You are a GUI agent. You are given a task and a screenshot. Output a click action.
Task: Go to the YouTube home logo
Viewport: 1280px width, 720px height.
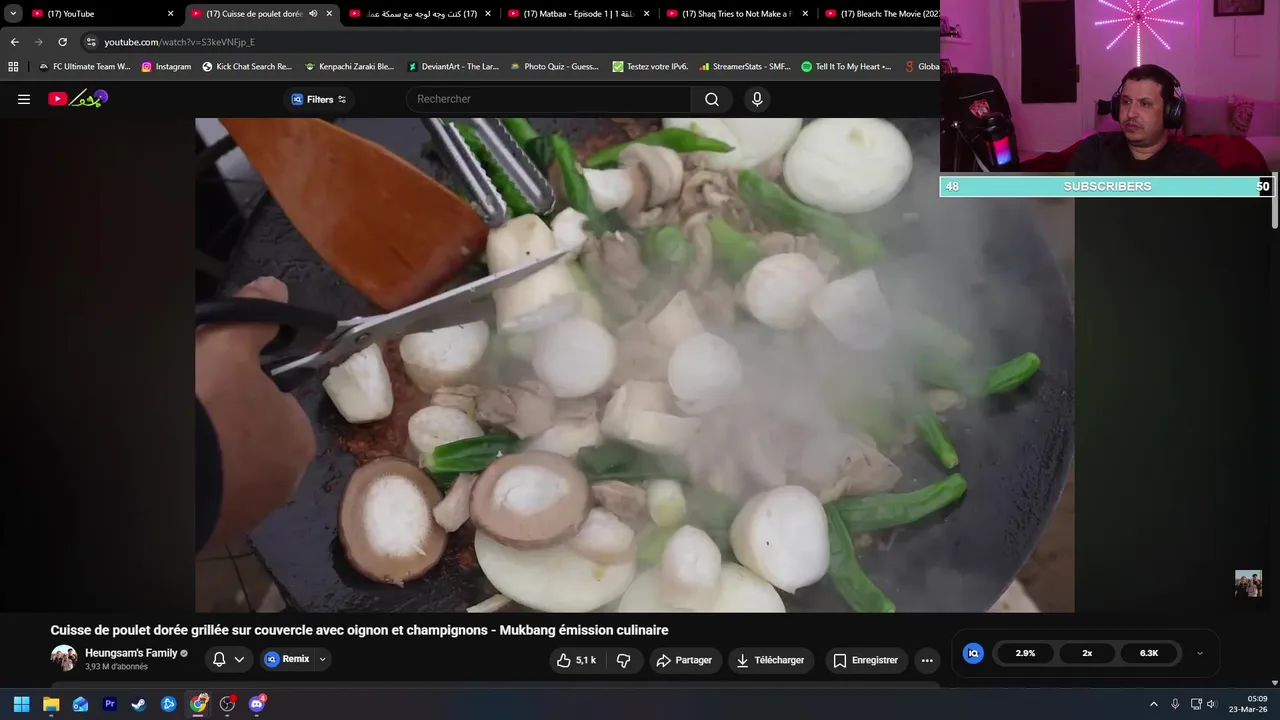(78, 98)
